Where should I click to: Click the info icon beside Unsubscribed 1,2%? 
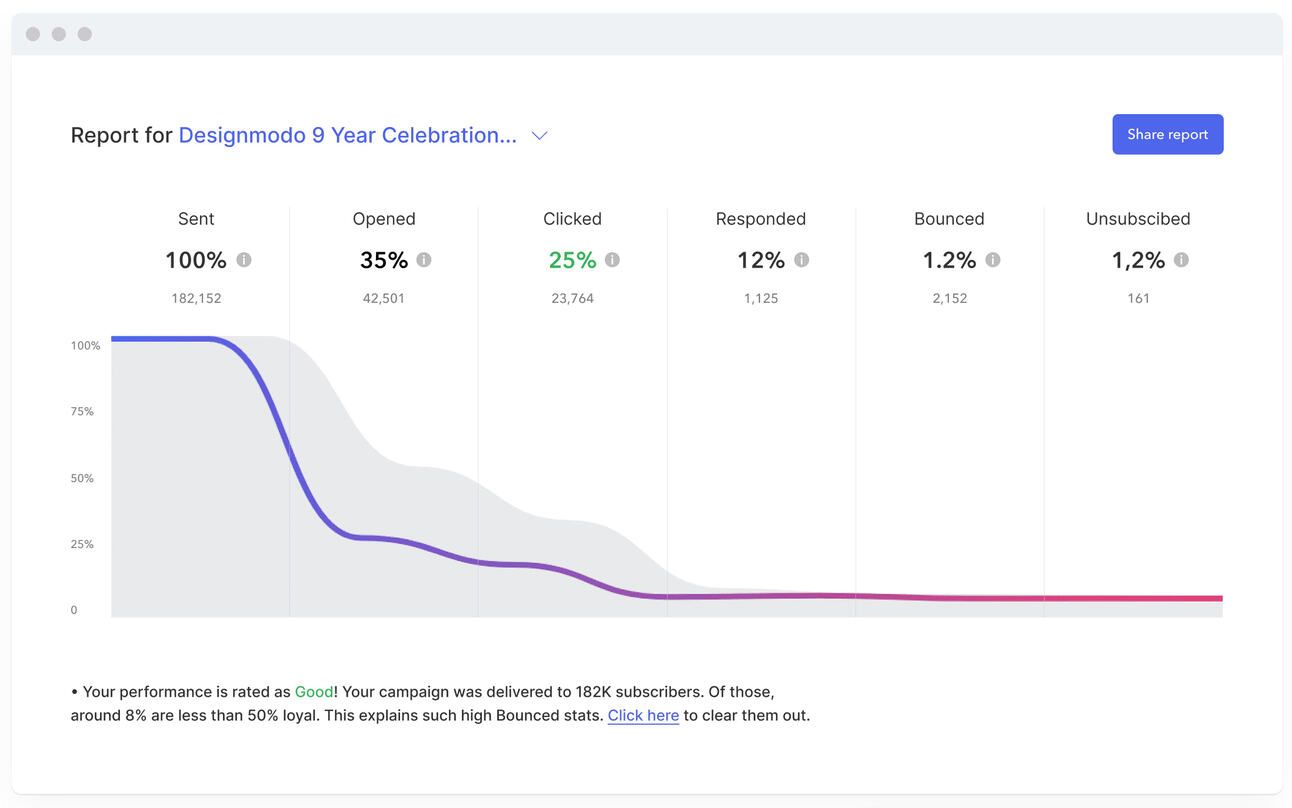coord(1181,260)
